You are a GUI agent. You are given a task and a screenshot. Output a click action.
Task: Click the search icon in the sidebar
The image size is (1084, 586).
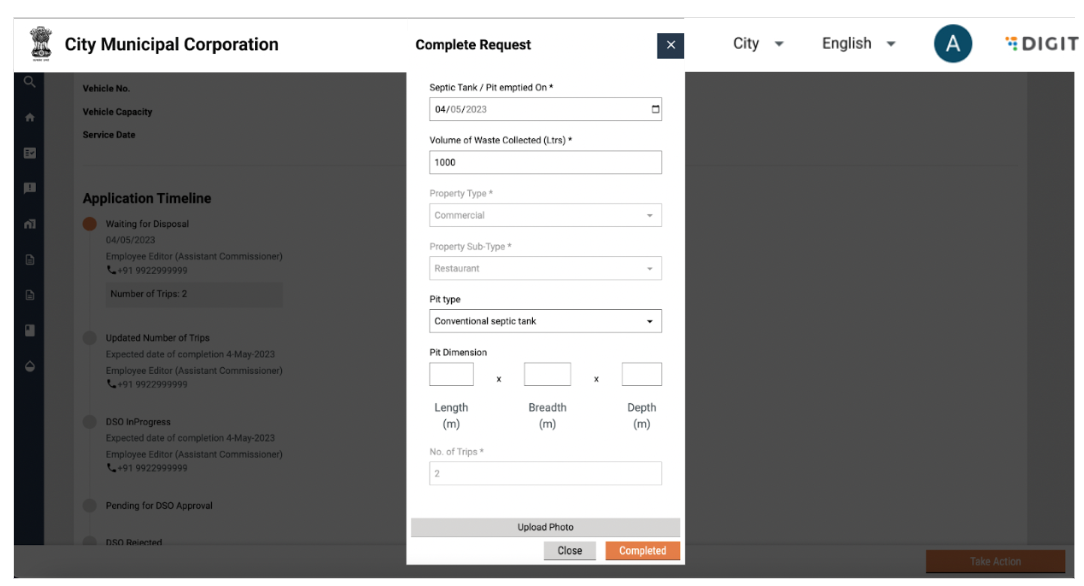click(30, 82)
